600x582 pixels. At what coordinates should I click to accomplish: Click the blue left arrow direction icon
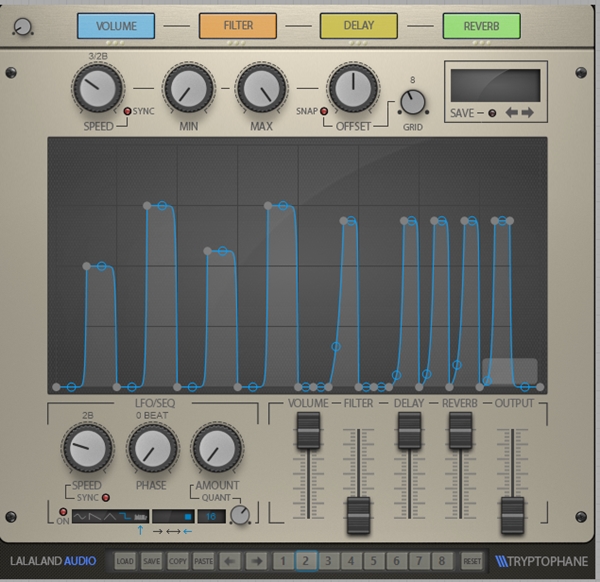coord(187,532)
